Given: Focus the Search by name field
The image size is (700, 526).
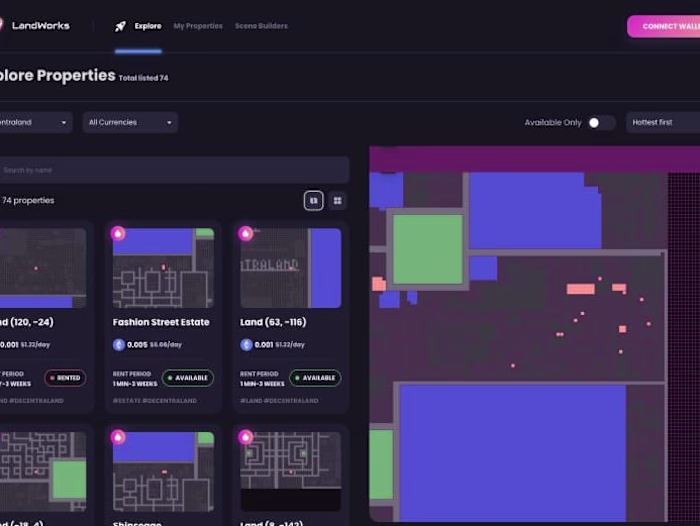Looking at the screenshot, I should click(x=174, y=170).
